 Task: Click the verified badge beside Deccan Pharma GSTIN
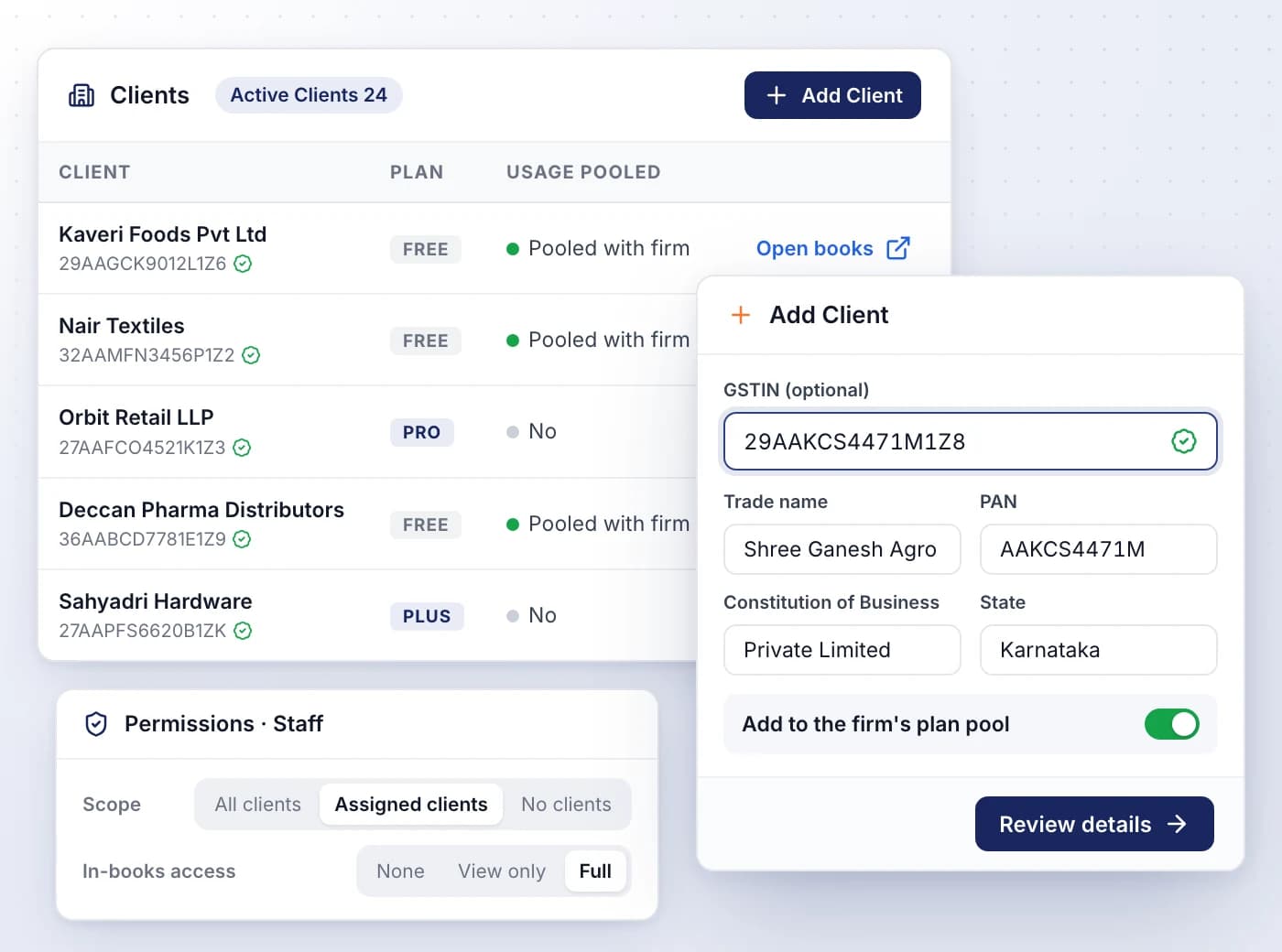(x=242, y=539)
